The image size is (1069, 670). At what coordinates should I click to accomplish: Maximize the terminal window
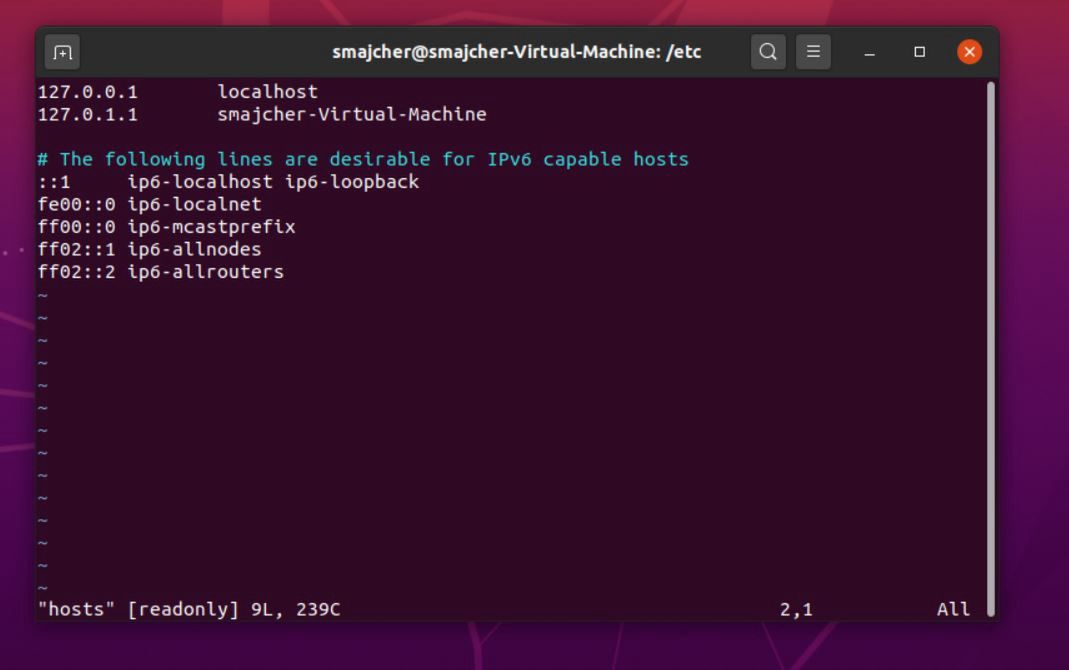coord(920,52)
